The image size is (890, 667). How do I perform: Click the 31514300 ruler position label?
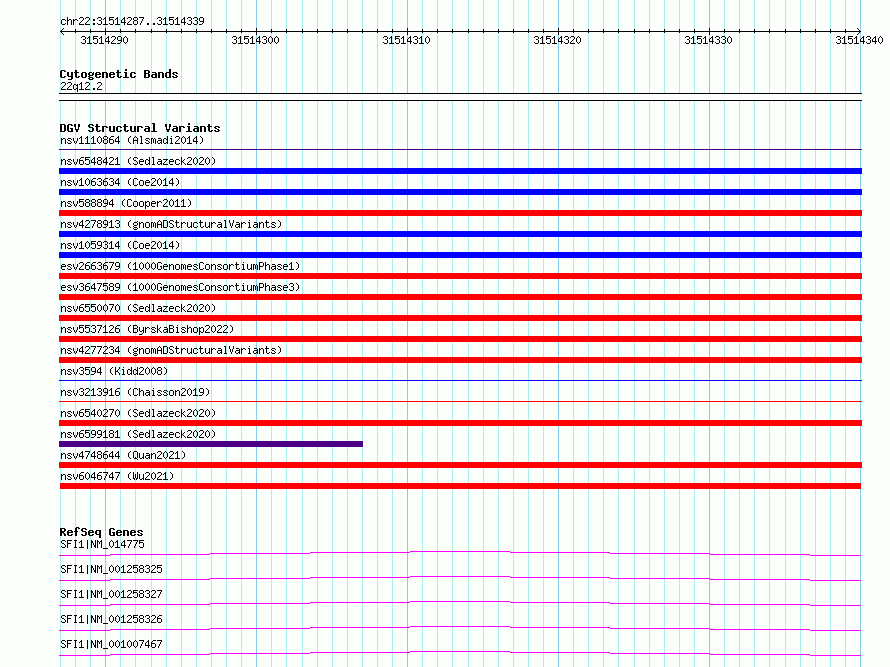pos(255,40)
